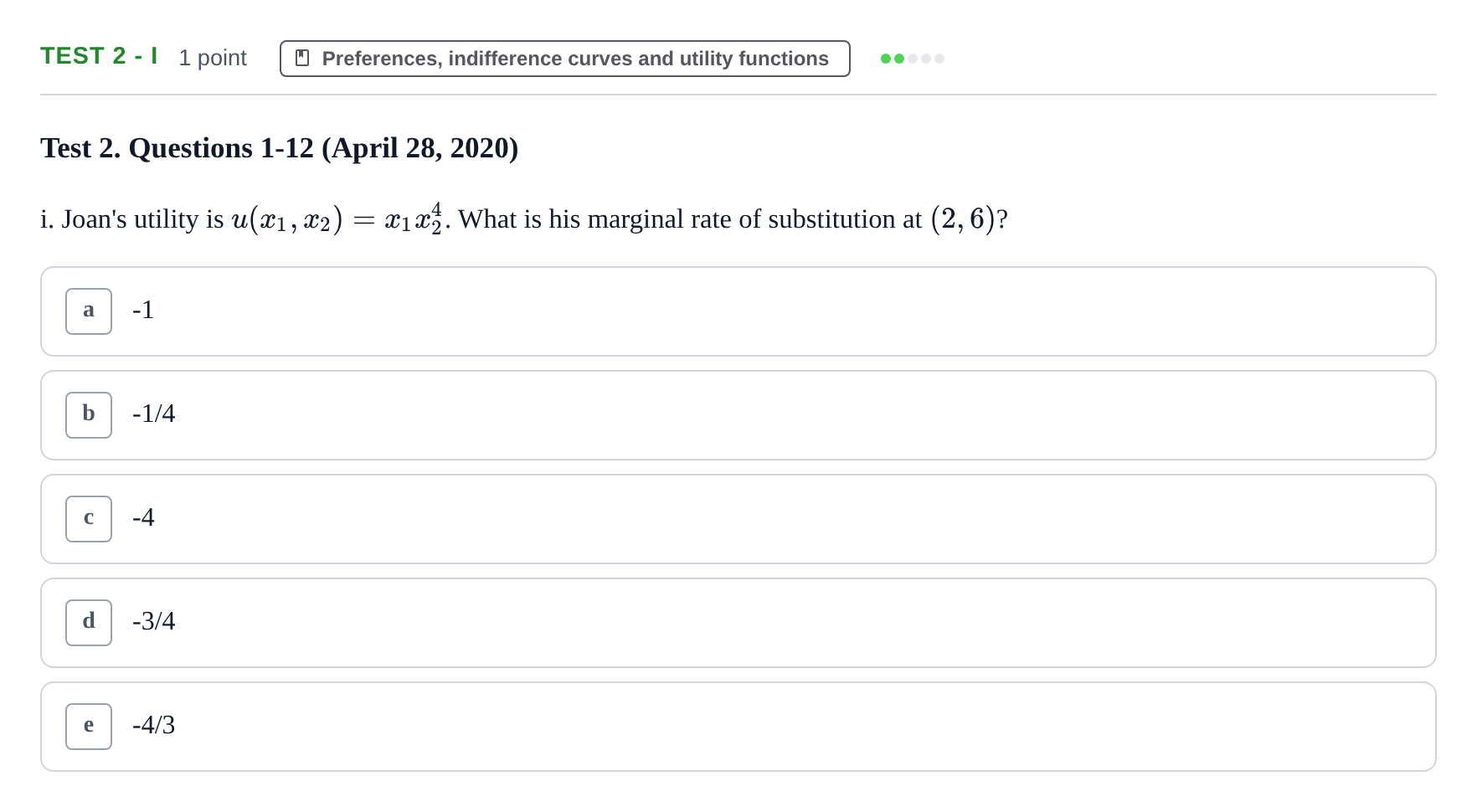The width and height of the screenshot is (1477, 812).
Task: Click the last gray difficulty dot
Action: click(939, 59)
